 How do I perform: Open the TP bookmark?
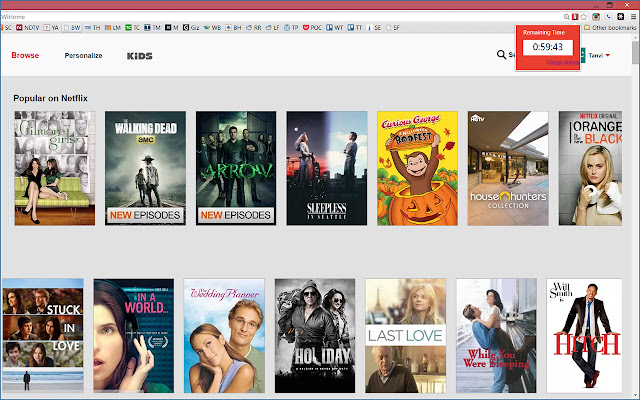pos(291,28)
